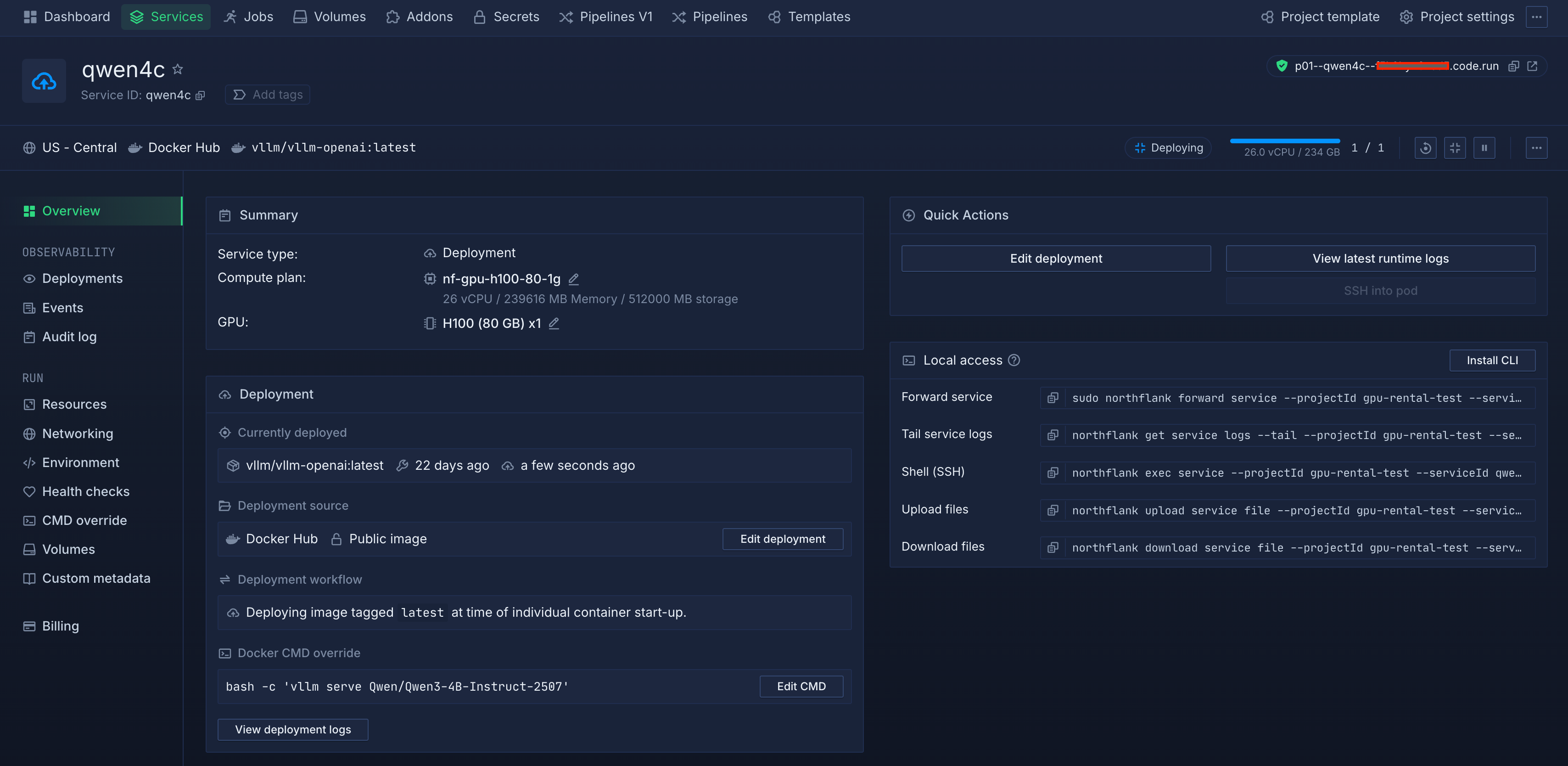Click Edit deployment in Deployment source
1568x766 pixels.
point(782,539)
